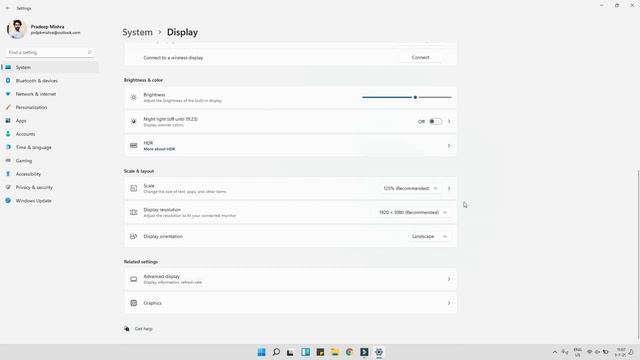Open the Windows Start menu
640x360 pixels.
pyautogui.click(x=262, y=352)
